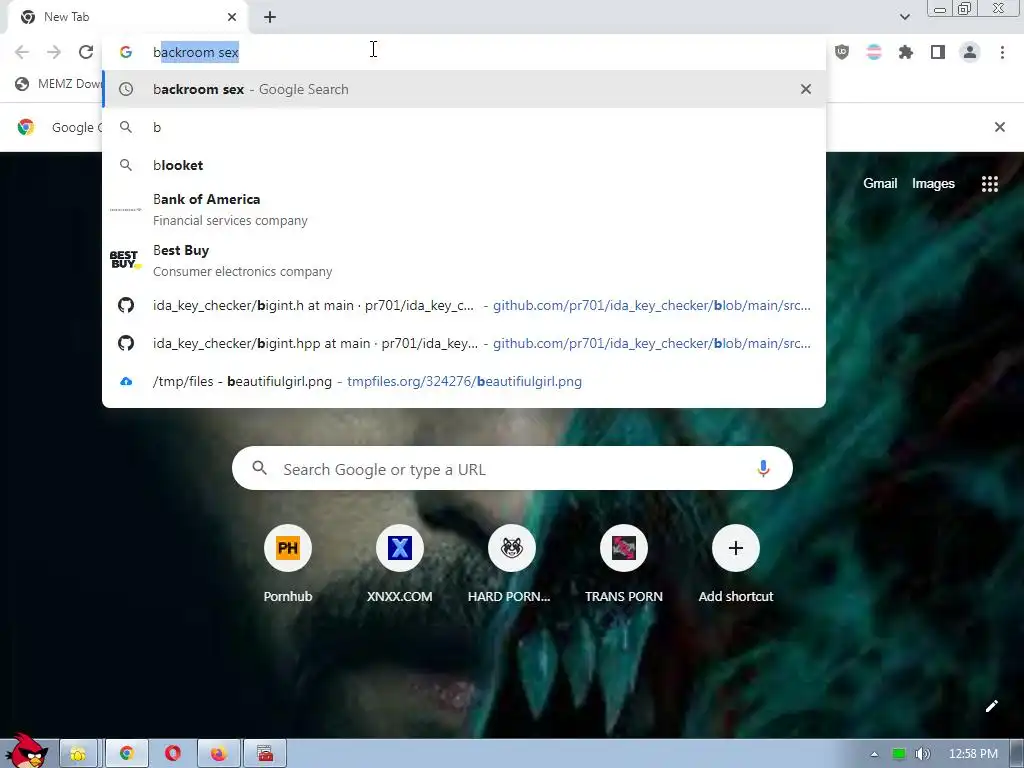Select the New Tab tab
This screenshot has width=1024, height=768.
click(127, 17)
